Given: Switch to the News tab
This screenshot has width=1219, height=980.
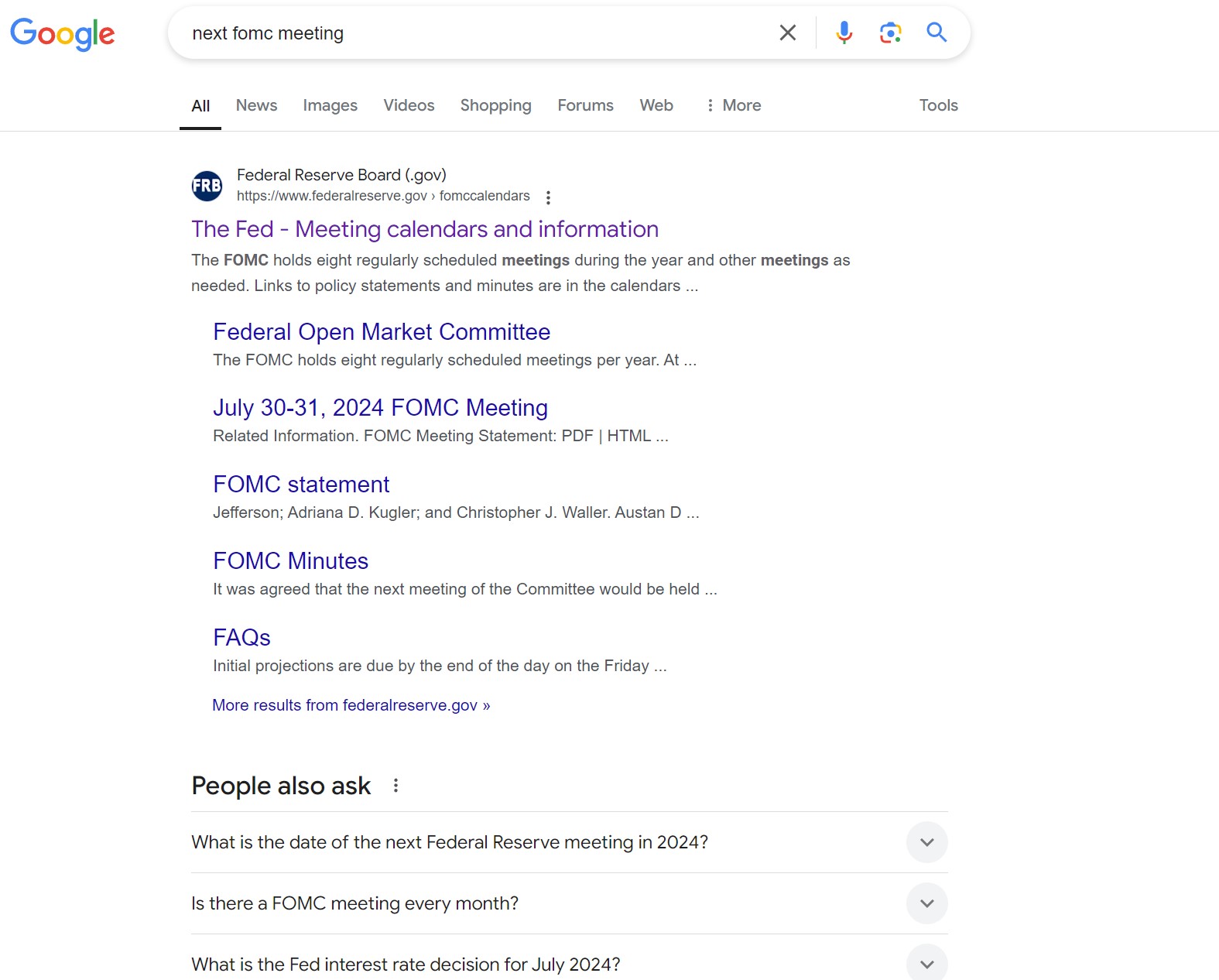Looking at the screenshot, I should coord(256,105).
